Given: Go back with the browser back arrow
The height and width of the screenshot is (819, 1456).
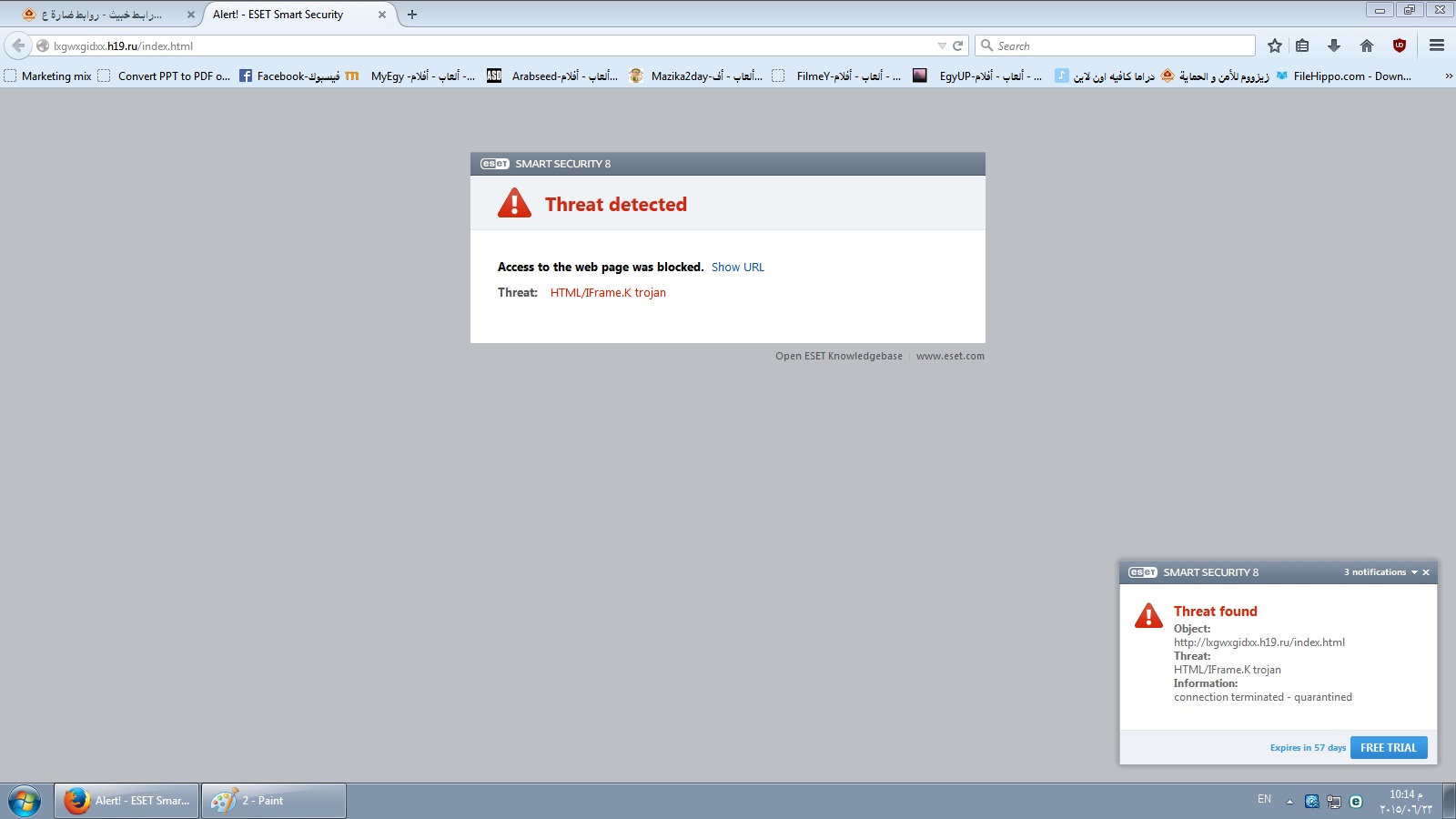Looking at the screenshot, I should point(18,45).
